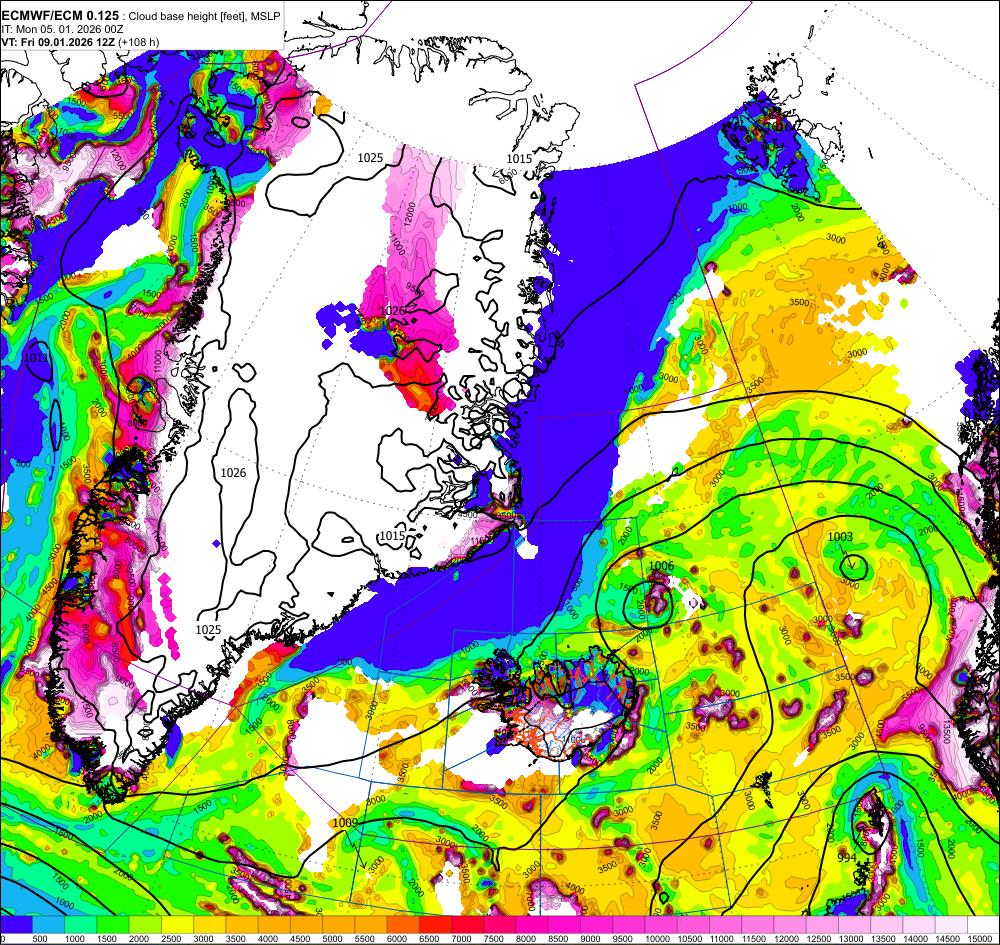Click the '8000' value on the legend scale

(x=526, y=939)
